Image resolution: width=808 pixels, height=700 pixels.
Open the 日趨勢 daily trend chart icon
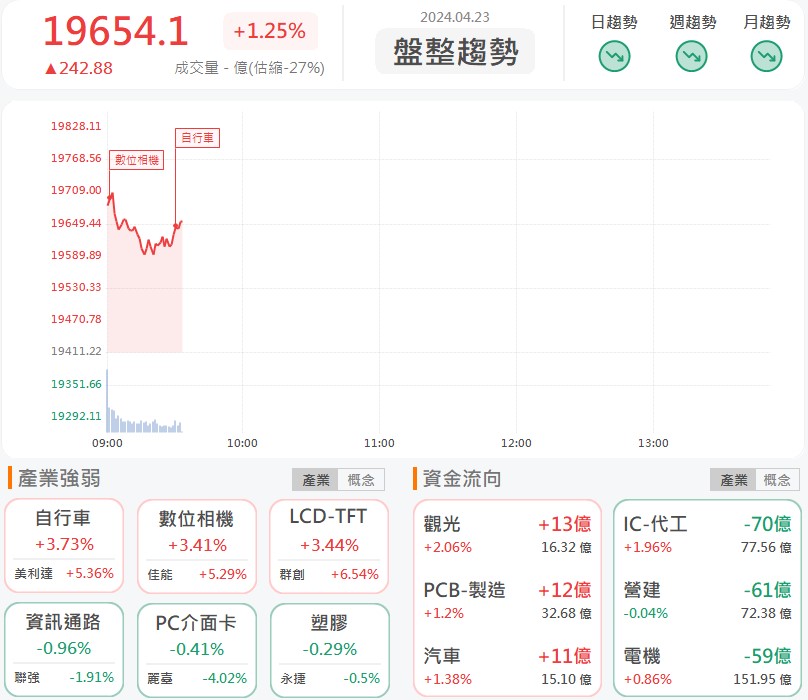[613, 56]
